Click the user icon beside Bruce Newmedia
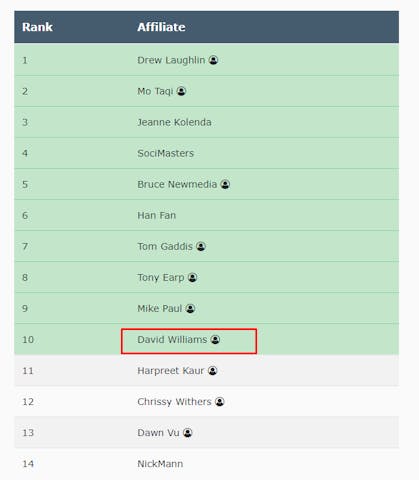 pyautogui.click(x=225, y=184)
